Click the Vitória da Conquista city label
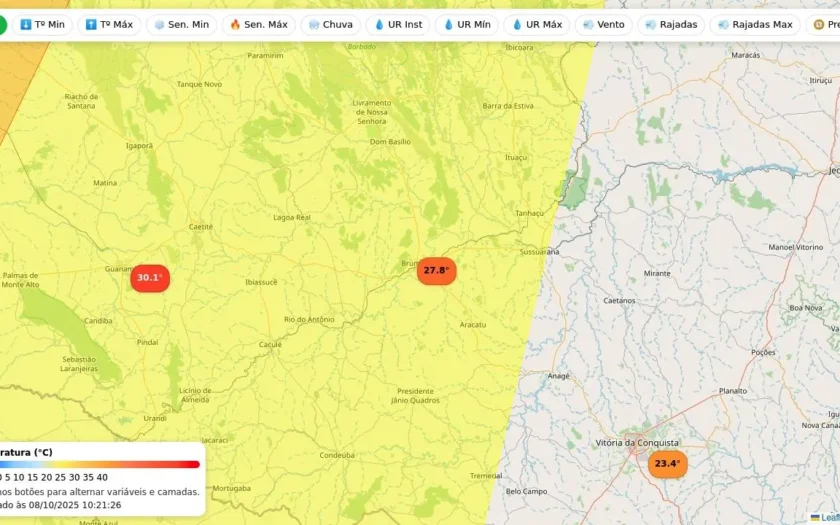The width and height of the screenshot is (840, 525). [637, 443]
